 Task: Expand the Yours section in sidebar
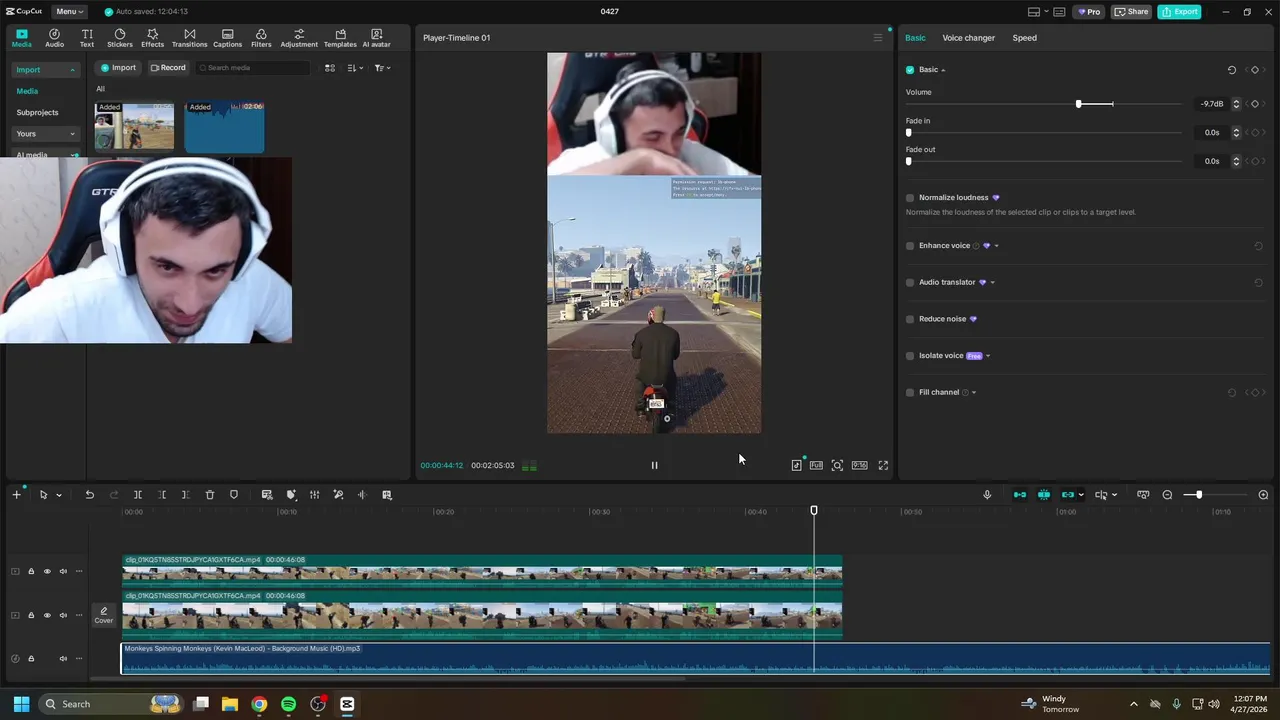point(72,134)
